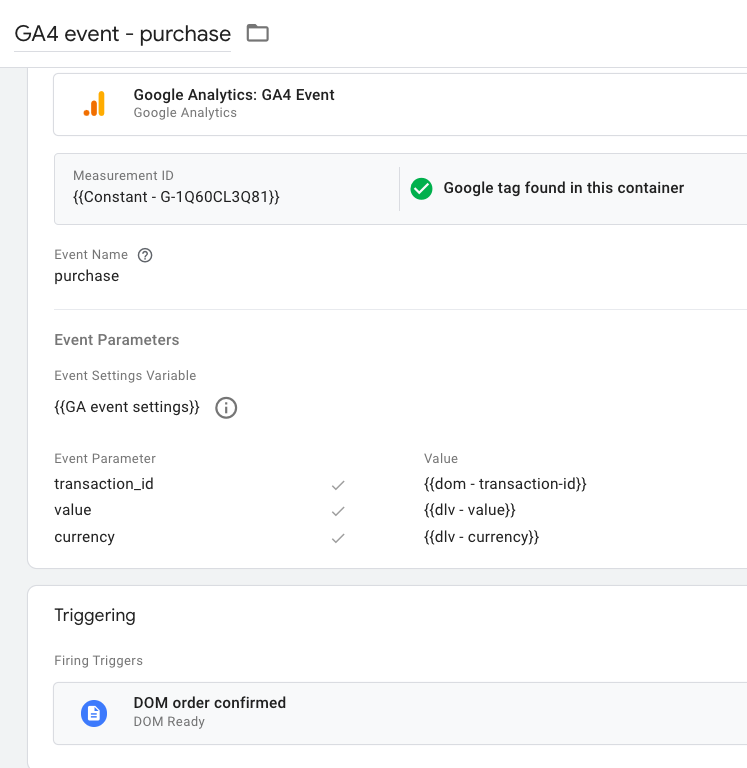Click the Event Settings Variable label
The image size is (747, 768).
pyautogui.click(x=125, y=376)
